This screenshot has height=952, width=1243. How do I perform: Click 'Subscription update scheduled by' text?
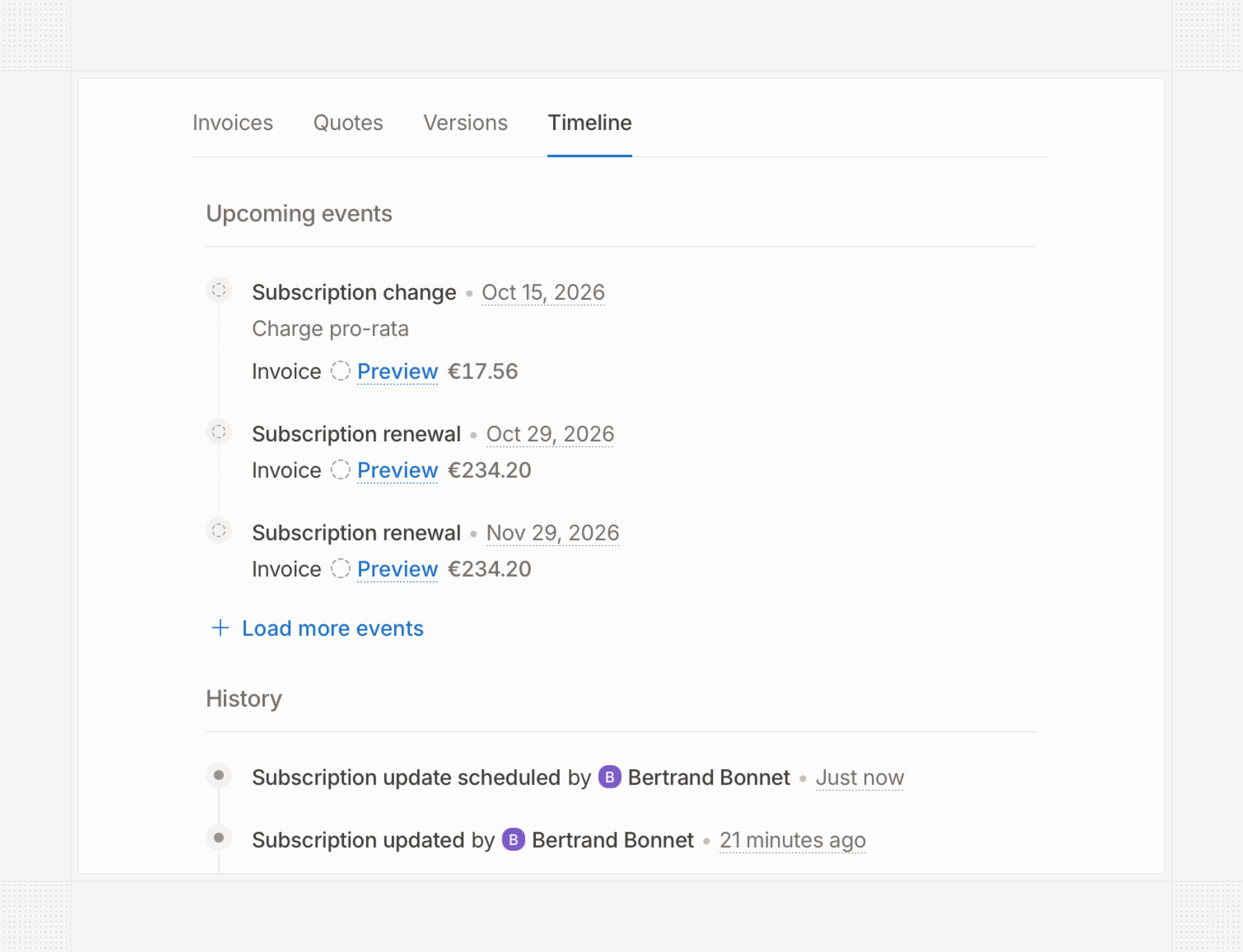[421, 777]
